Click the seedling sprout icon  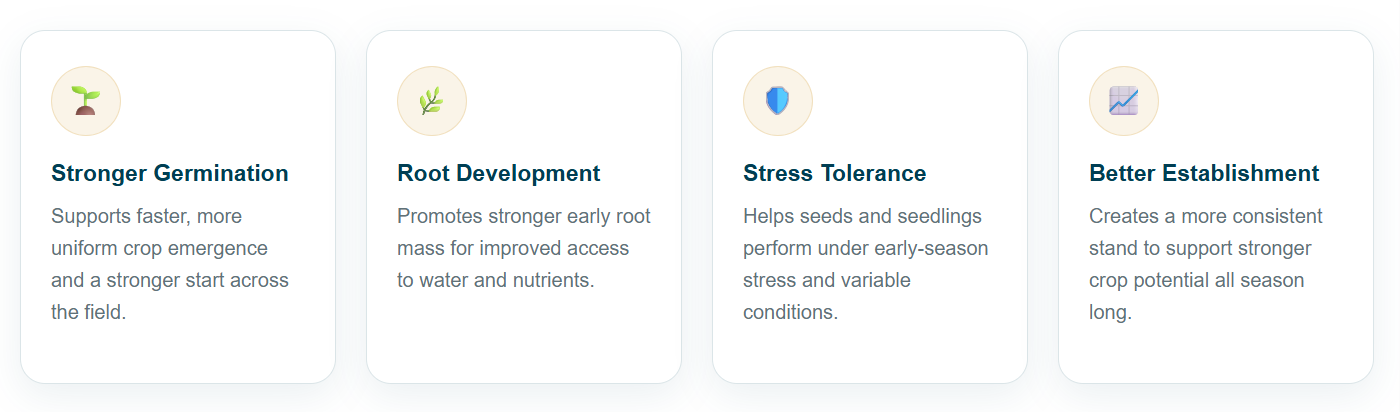click(86, 101)
